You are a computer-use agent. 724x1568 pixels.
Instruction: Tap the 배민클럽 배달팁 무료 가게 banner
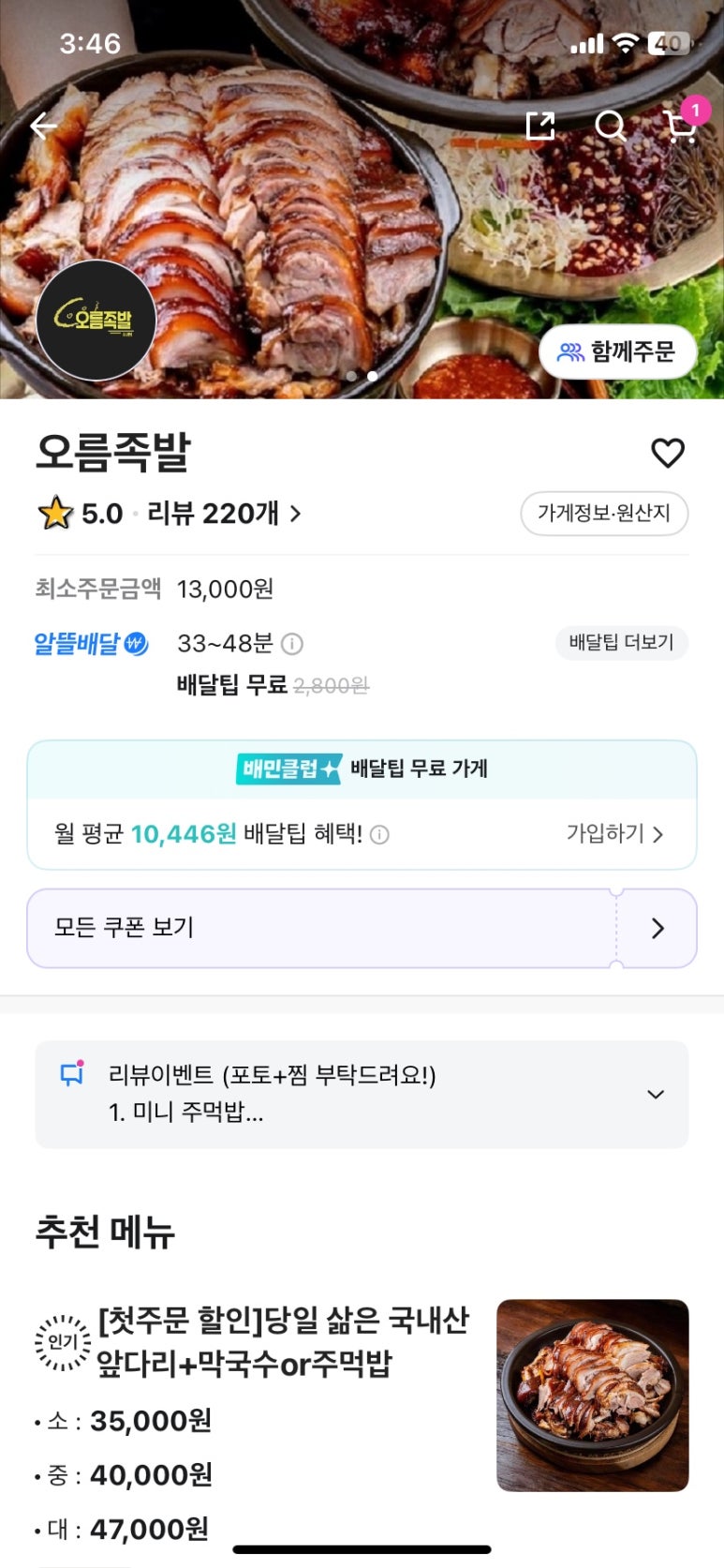click(x=362, y=769)
